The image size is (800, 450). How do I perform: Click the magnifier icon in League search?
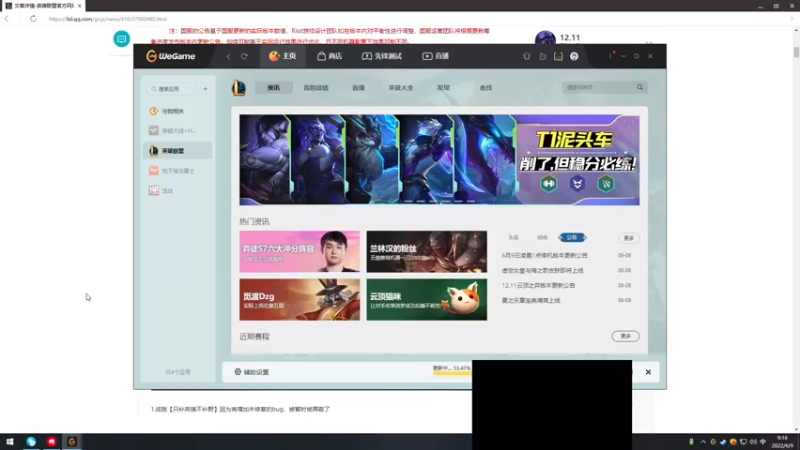640,87
